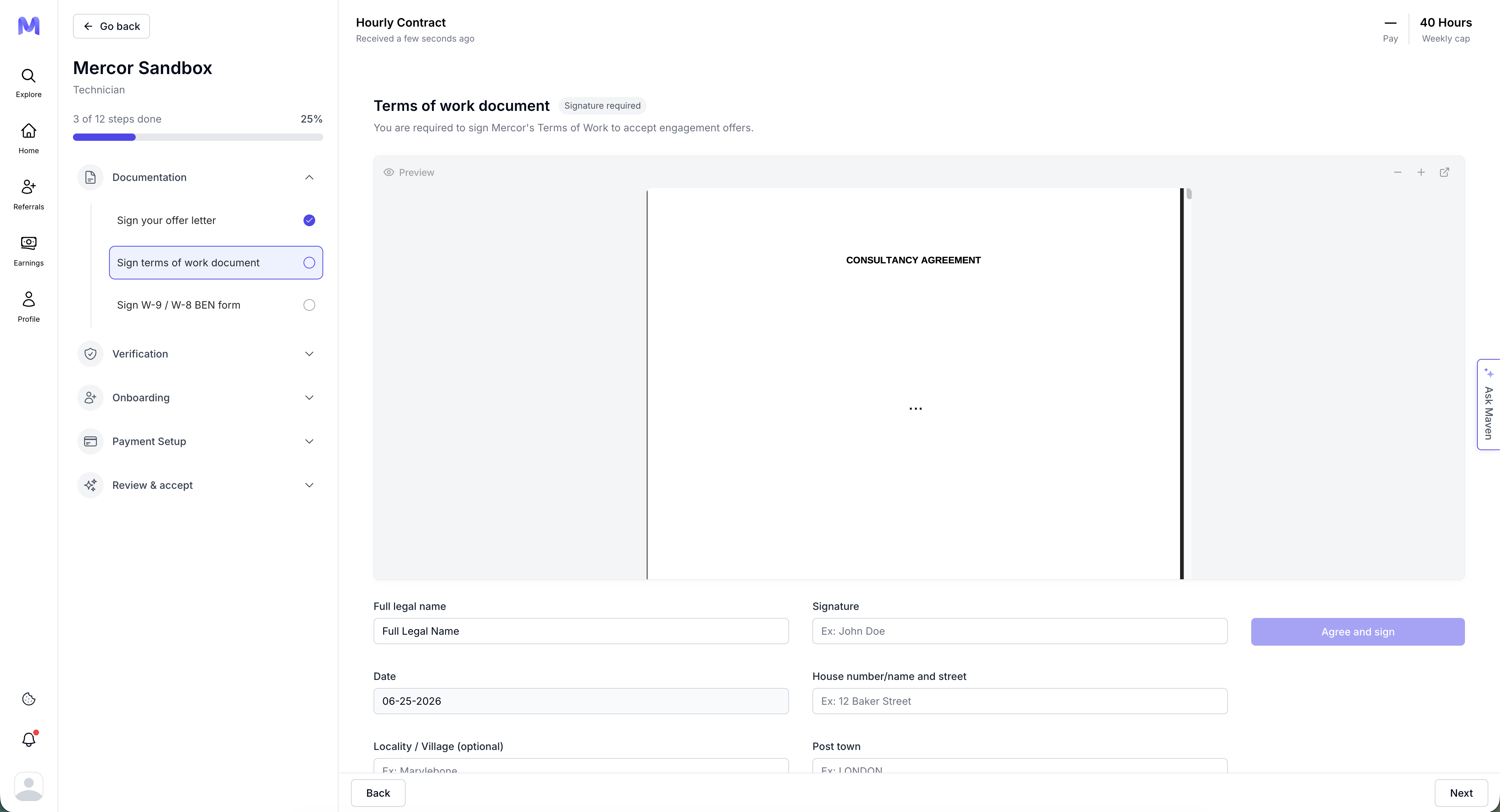Click the document preview scrollbar thumb
Viewport: 1500px width, 812px height.
click(1188, 193)
